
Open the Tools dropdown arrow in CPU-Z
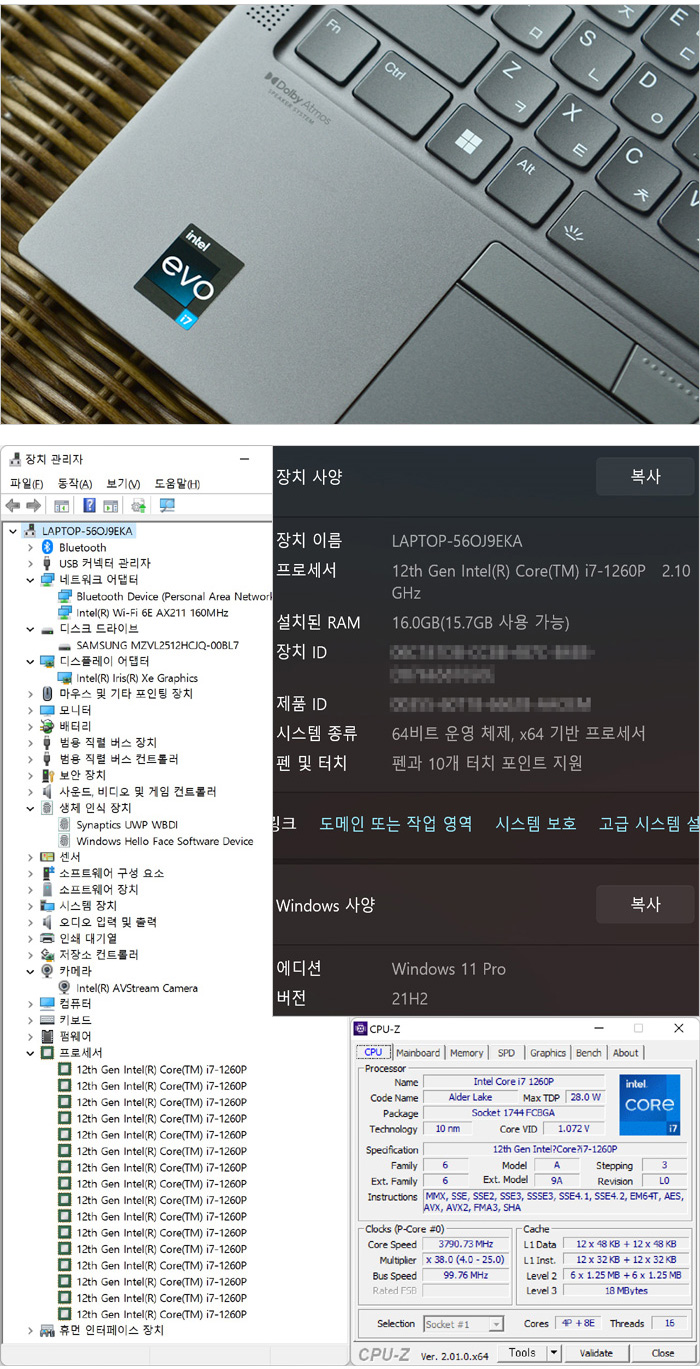tap(556, 1353)
